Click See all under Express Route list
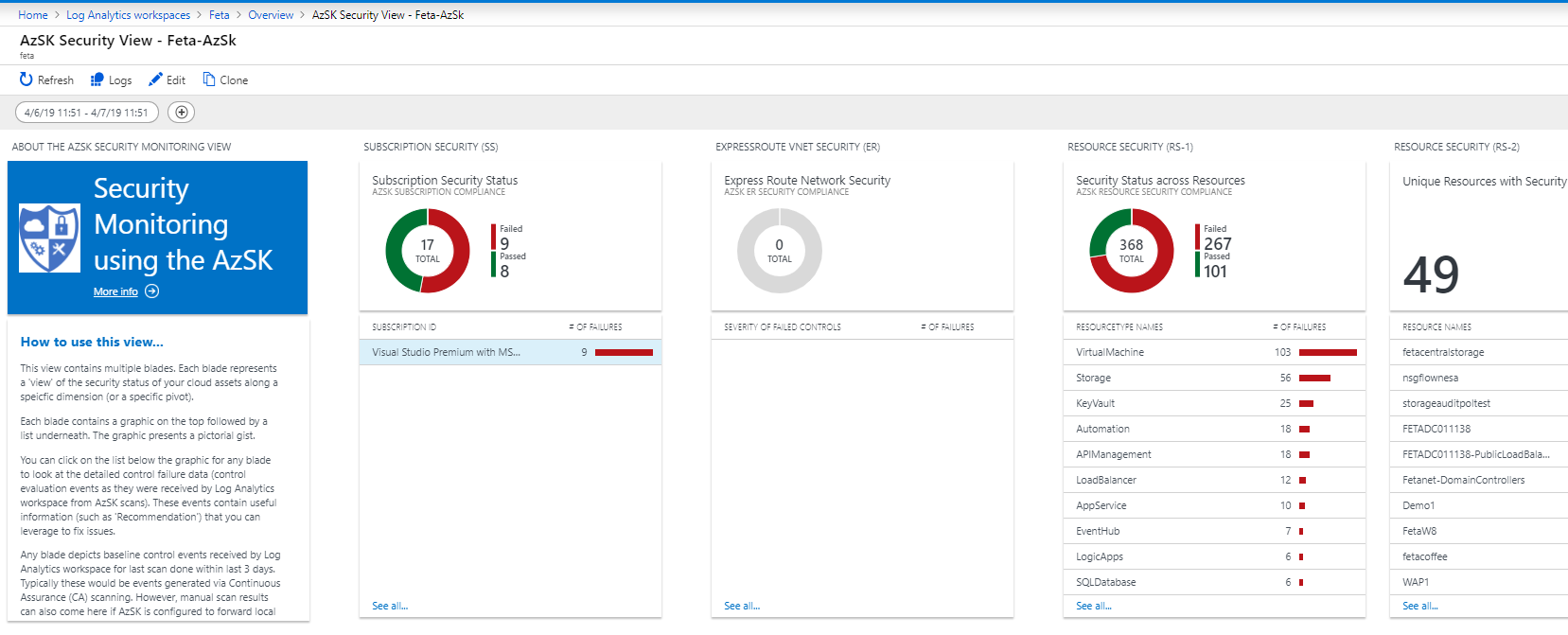The height and width of the screenshot is (635, 1568). click(x=742, y=606)
